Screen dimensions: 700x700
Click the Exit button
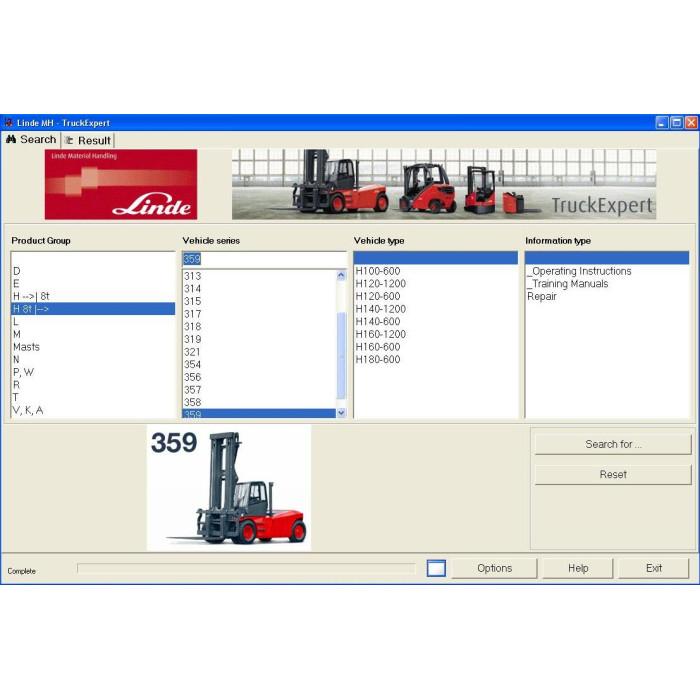(x=654, y=568)
